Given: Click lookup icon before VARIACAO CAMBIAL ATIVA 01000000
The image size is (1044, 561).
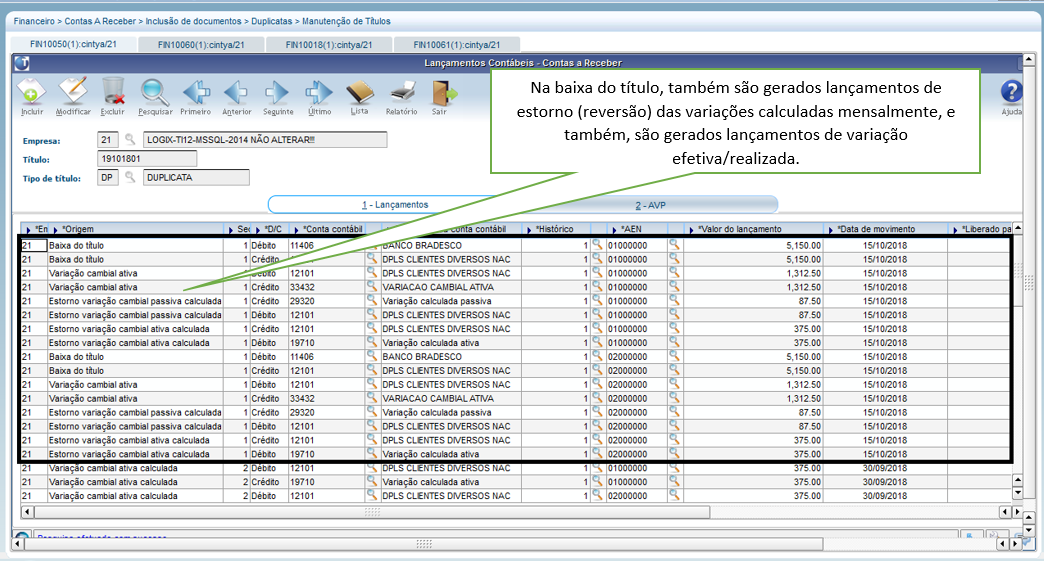Looking at the screenshot, I should (x=372, y=286).
